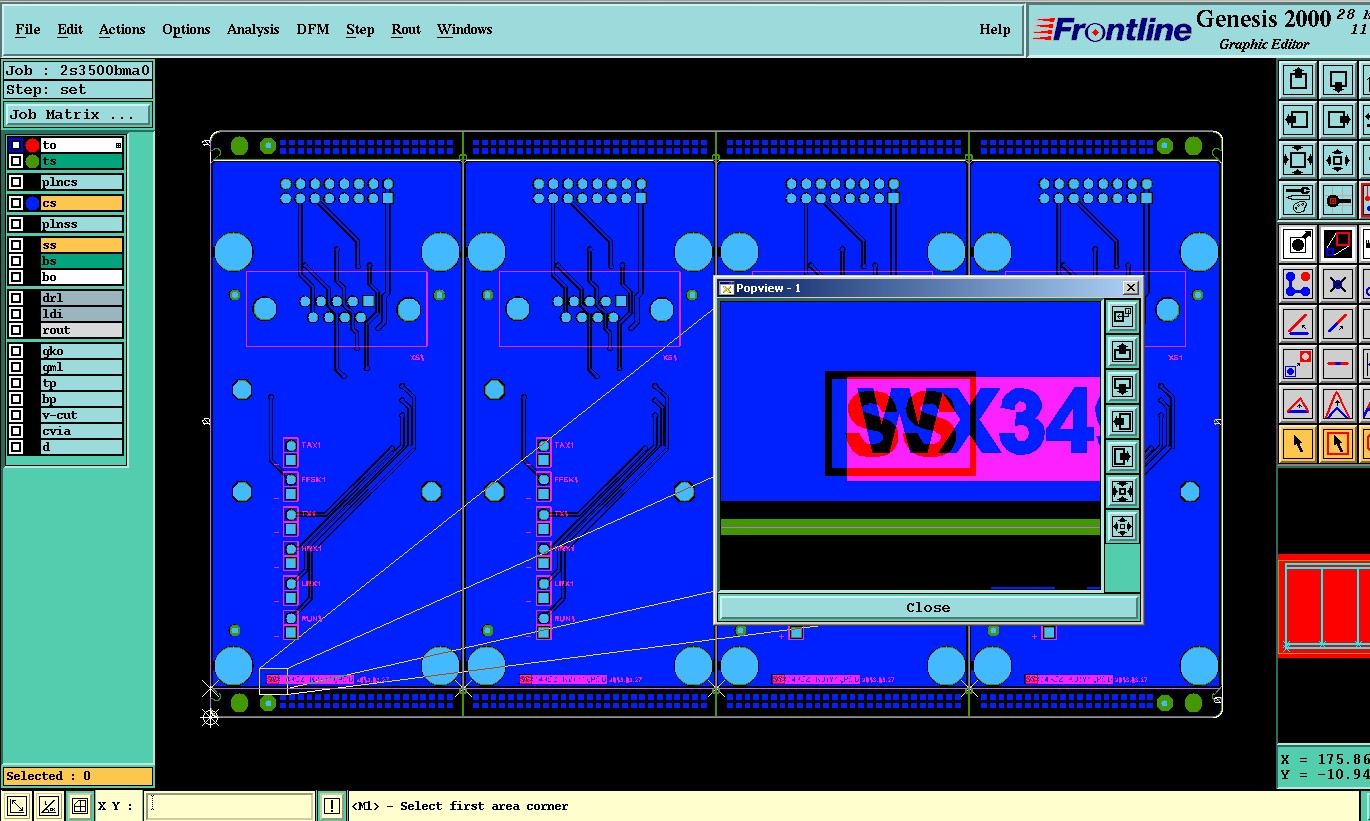Click Popview overlapping windows icon

1122,316
